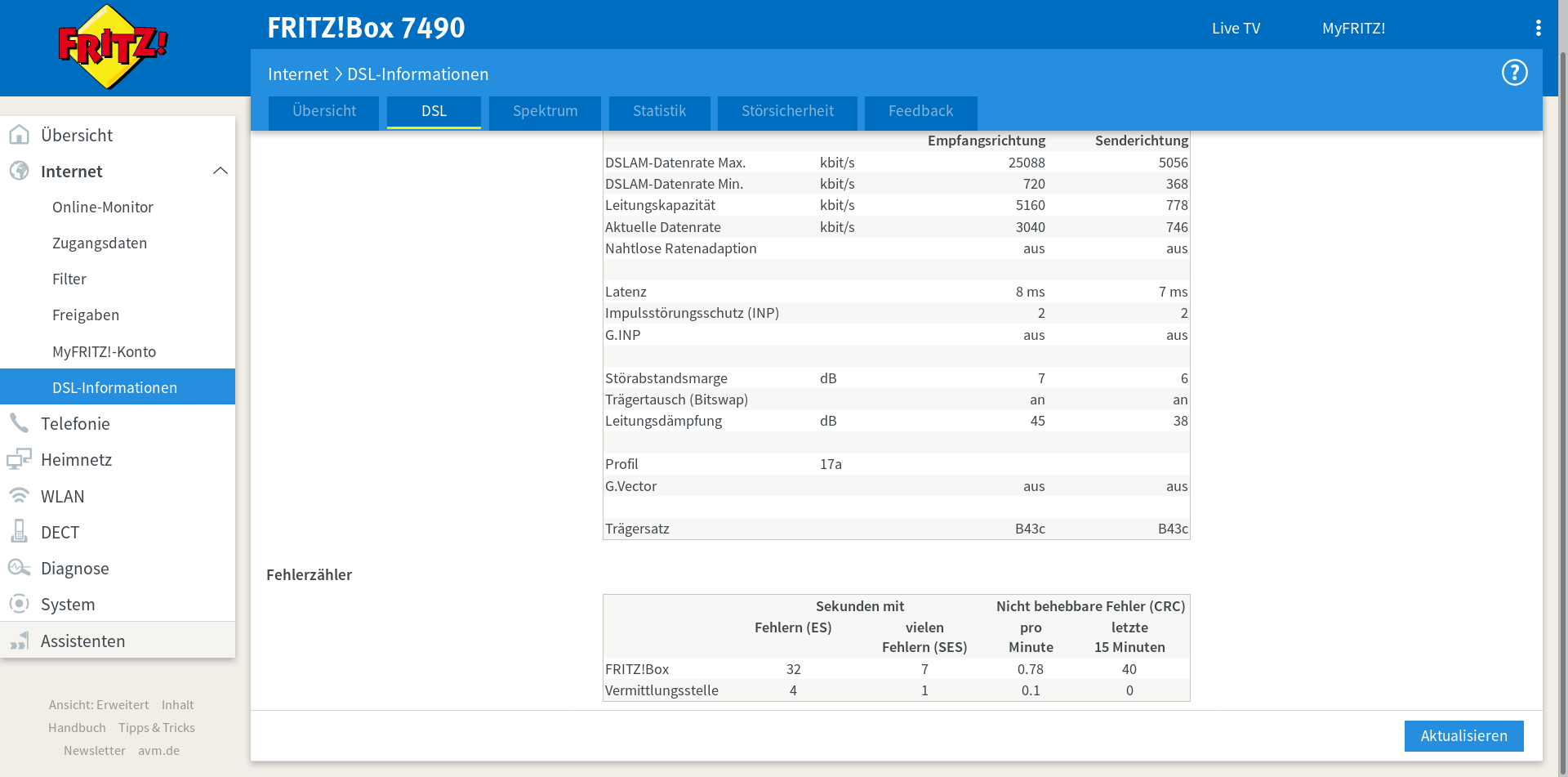Click the DECT handset icon
Viewport: 1568px width, 777px height.
(19, 532)
